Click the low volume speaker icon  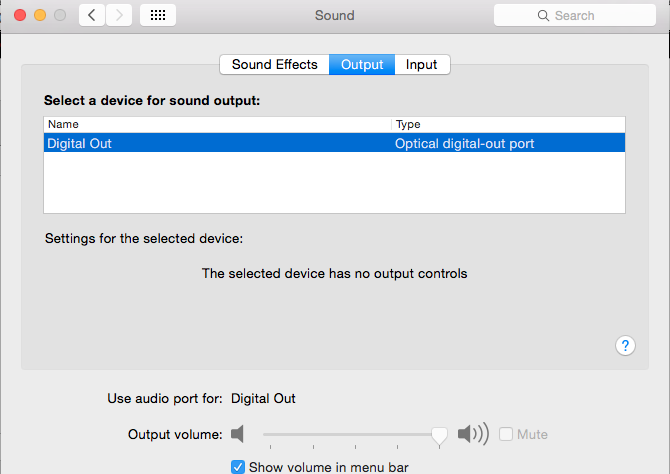pyautogui.click(x=237, y=434)
